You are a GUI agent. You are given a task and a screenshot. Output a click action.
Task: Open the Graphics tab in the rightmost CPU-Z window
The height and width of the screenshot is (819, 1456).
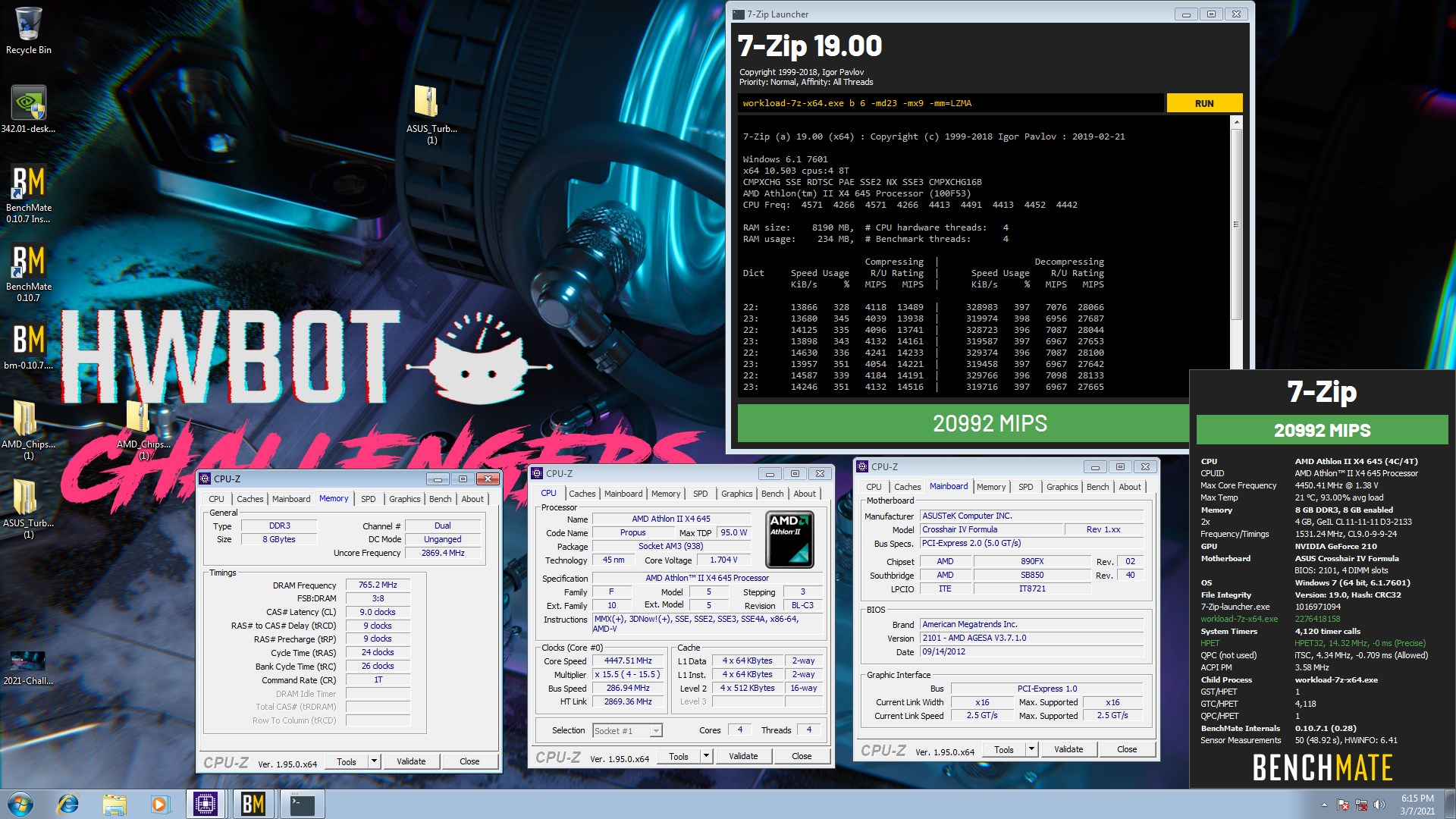click(x=1062, y=487)
